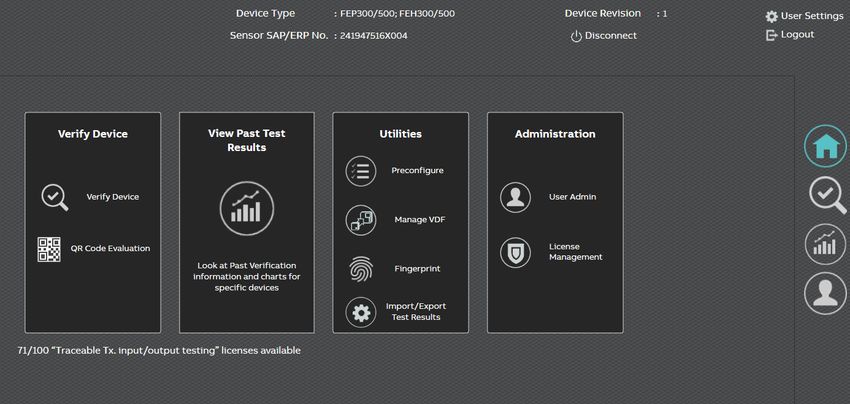Click the Device Type value FEP300/500; FEH300/500
The height and width of the screenshot is (404, 850).
click(397, 14)
